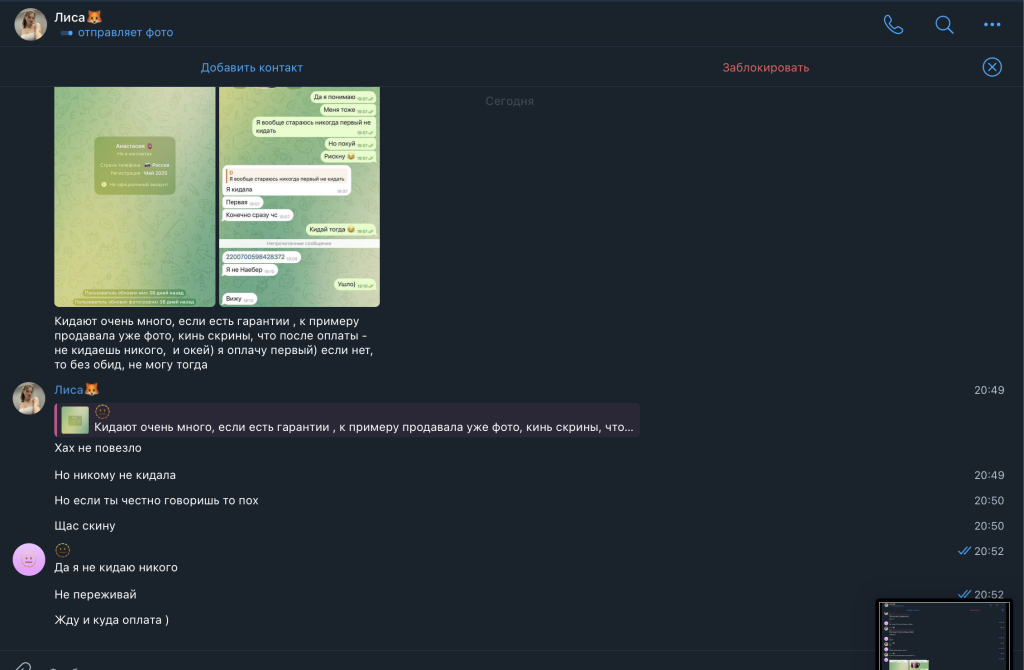Screen dimensions: 1024x670
Task: Open Лиса's profile avatar in header
Action: 30,25
